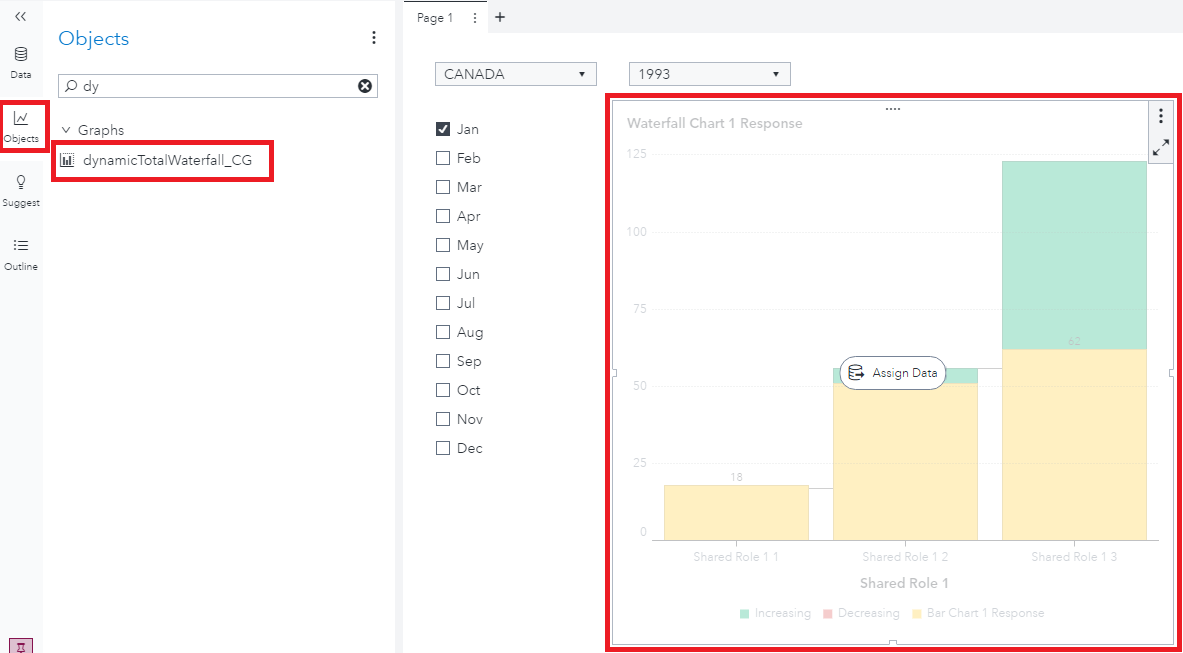1183x653 pixels.
Task: Click the Assign Data button
Action: pyautogui.click(x=891, y=373)
